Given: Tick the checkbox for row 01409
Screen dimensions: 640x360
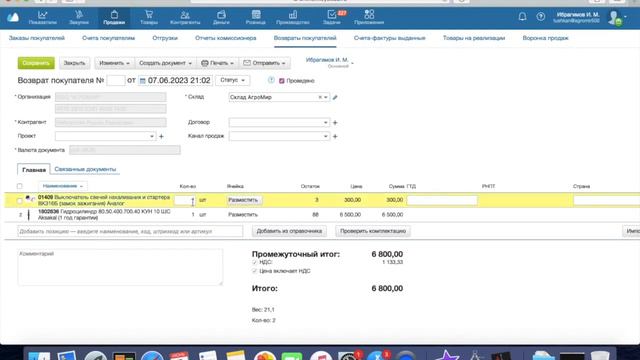Looking at the screenshot, I should (x=20, y=200).
